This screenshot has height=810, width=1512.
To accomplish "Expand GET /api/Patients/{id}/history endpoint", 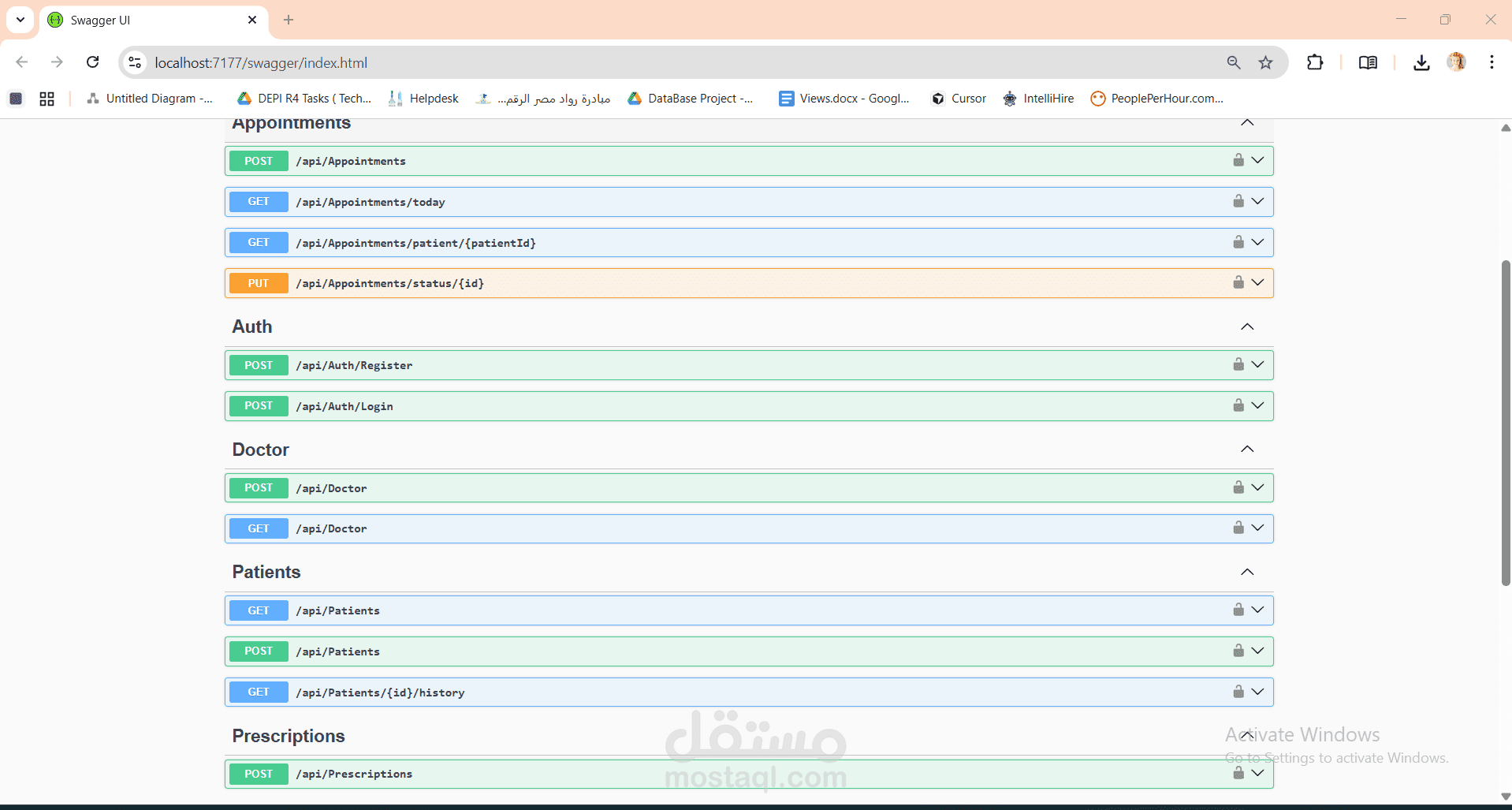I will coord(1257,692).
